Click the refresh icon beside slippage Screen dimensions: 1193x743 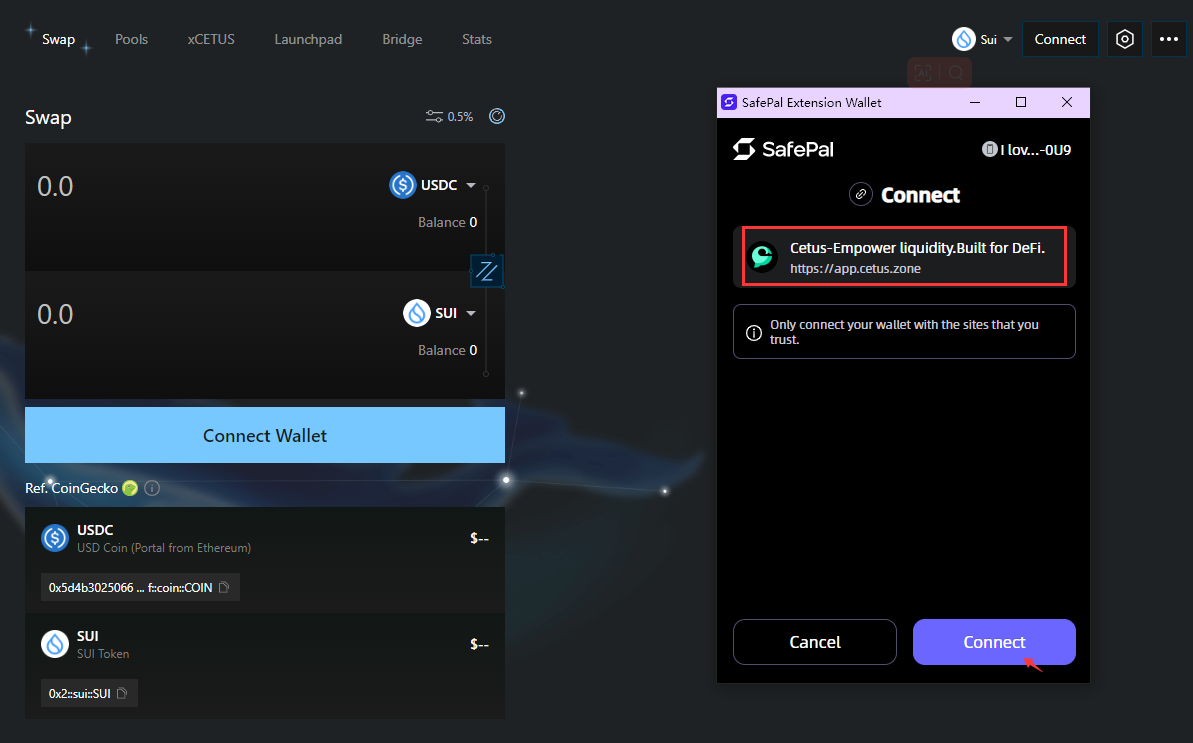tap(497, 117)
